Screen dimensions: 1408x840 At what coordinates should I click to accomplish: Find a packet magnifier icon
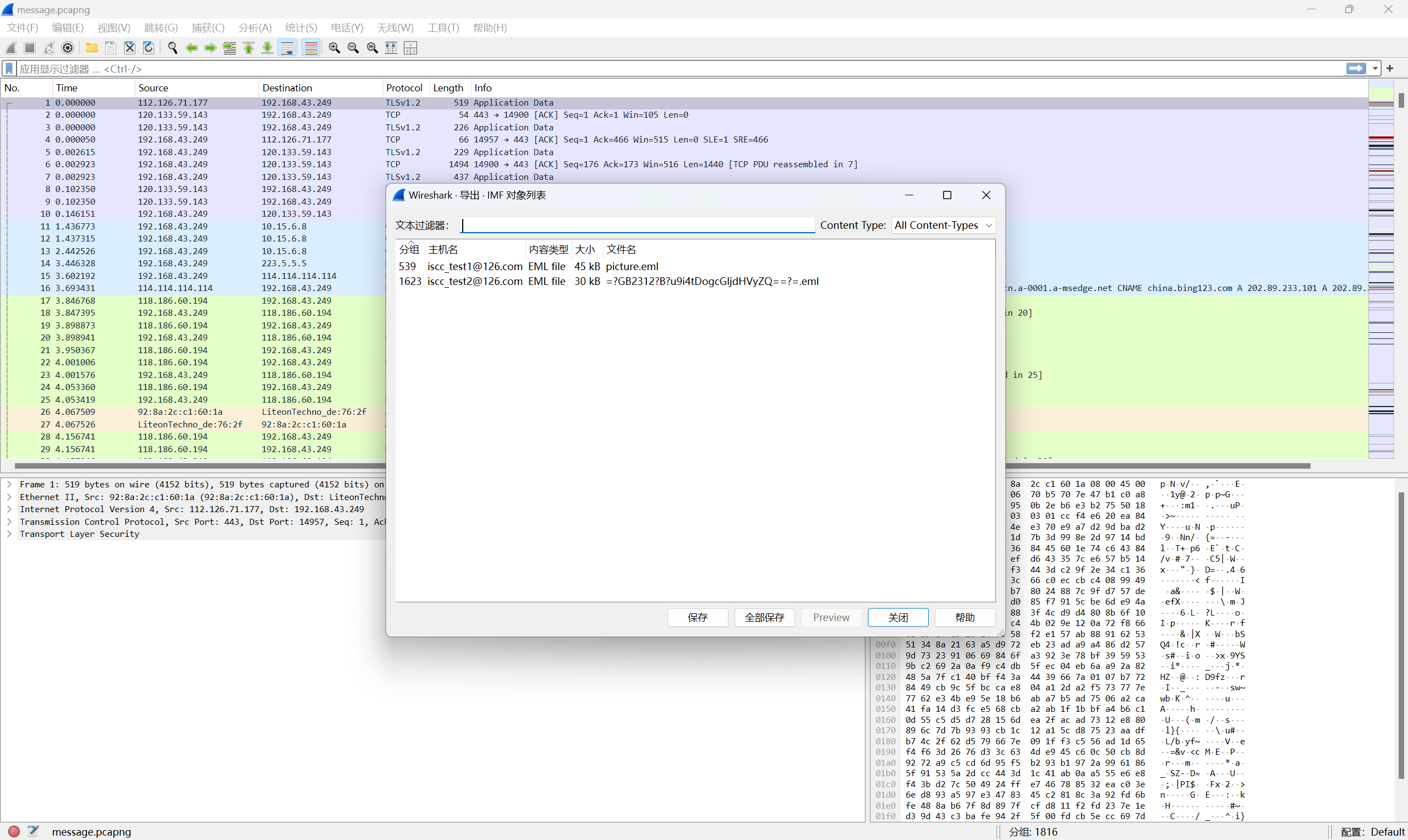173,48
